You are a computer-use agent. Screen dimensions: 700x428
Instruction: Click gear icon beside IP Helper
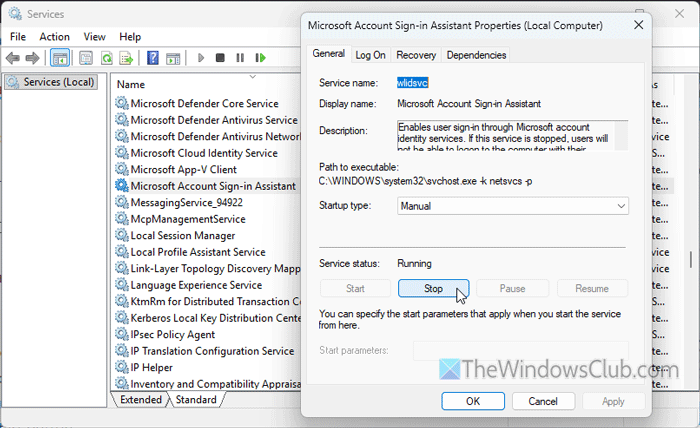pos(122,367)
